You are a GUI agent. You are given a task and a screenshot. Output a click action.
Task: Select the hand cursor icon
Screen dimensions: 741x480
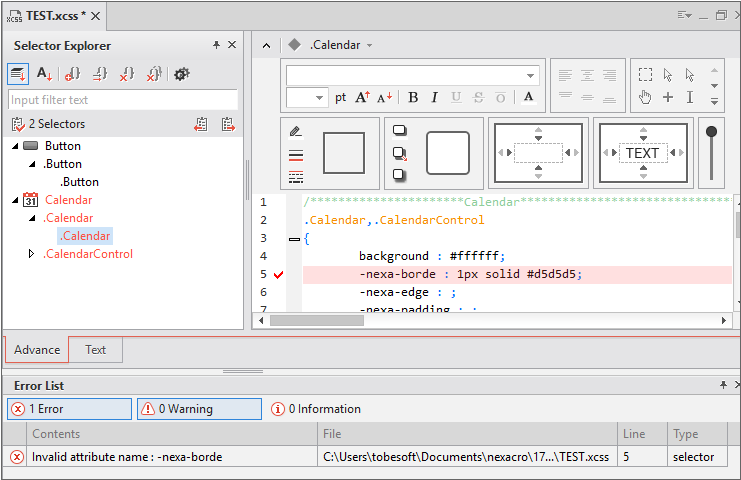[645, 97]
